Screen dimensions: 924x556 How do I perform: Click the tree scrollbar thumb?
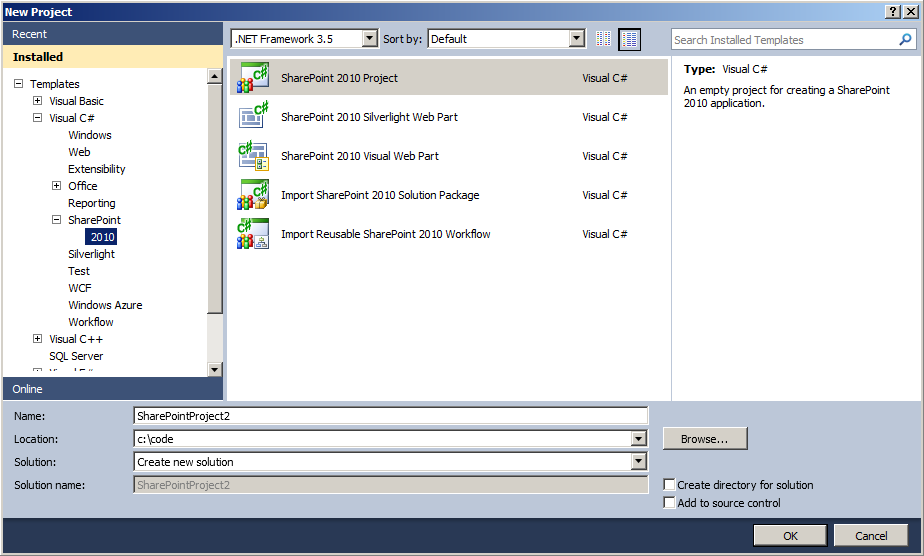(214, 199)
